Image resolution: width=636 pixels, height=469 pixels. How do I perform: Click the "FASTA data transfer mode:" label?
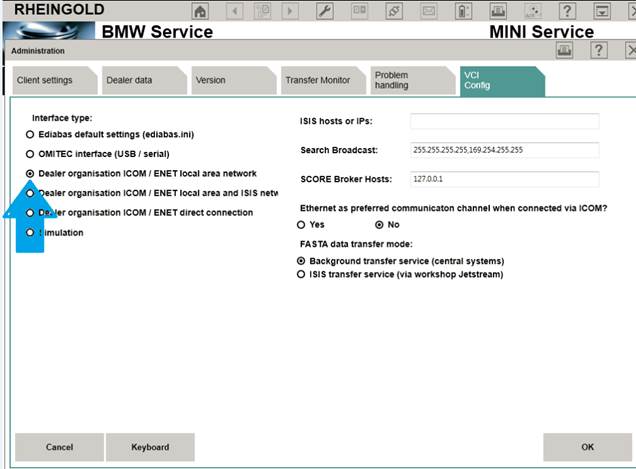click(356, 244)
